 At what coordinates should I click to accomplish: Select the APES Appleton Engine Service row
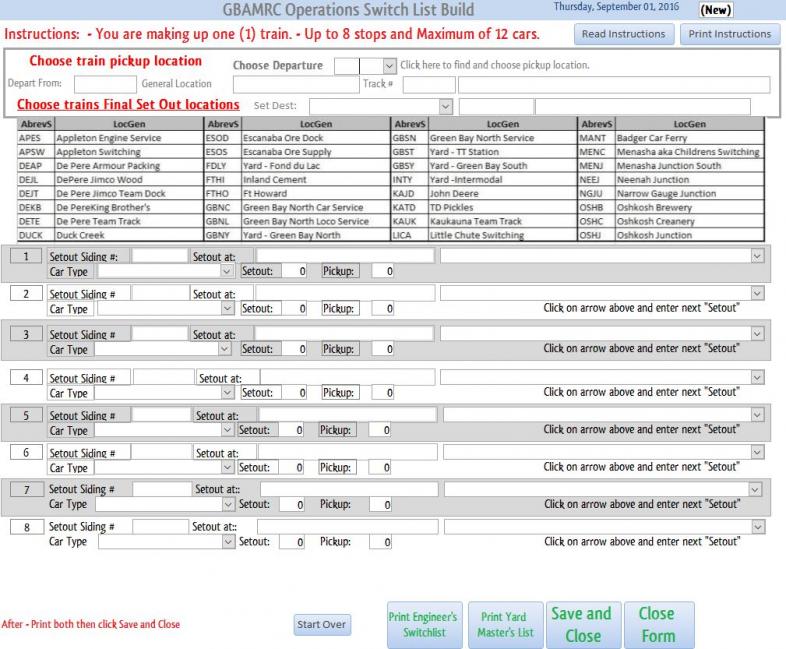coord(110,138)
